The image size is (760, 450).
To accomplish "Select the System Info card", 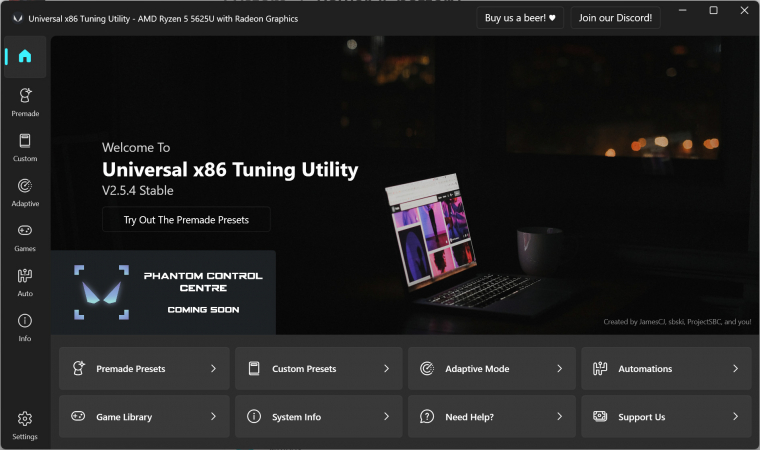I will click(318, 417).
